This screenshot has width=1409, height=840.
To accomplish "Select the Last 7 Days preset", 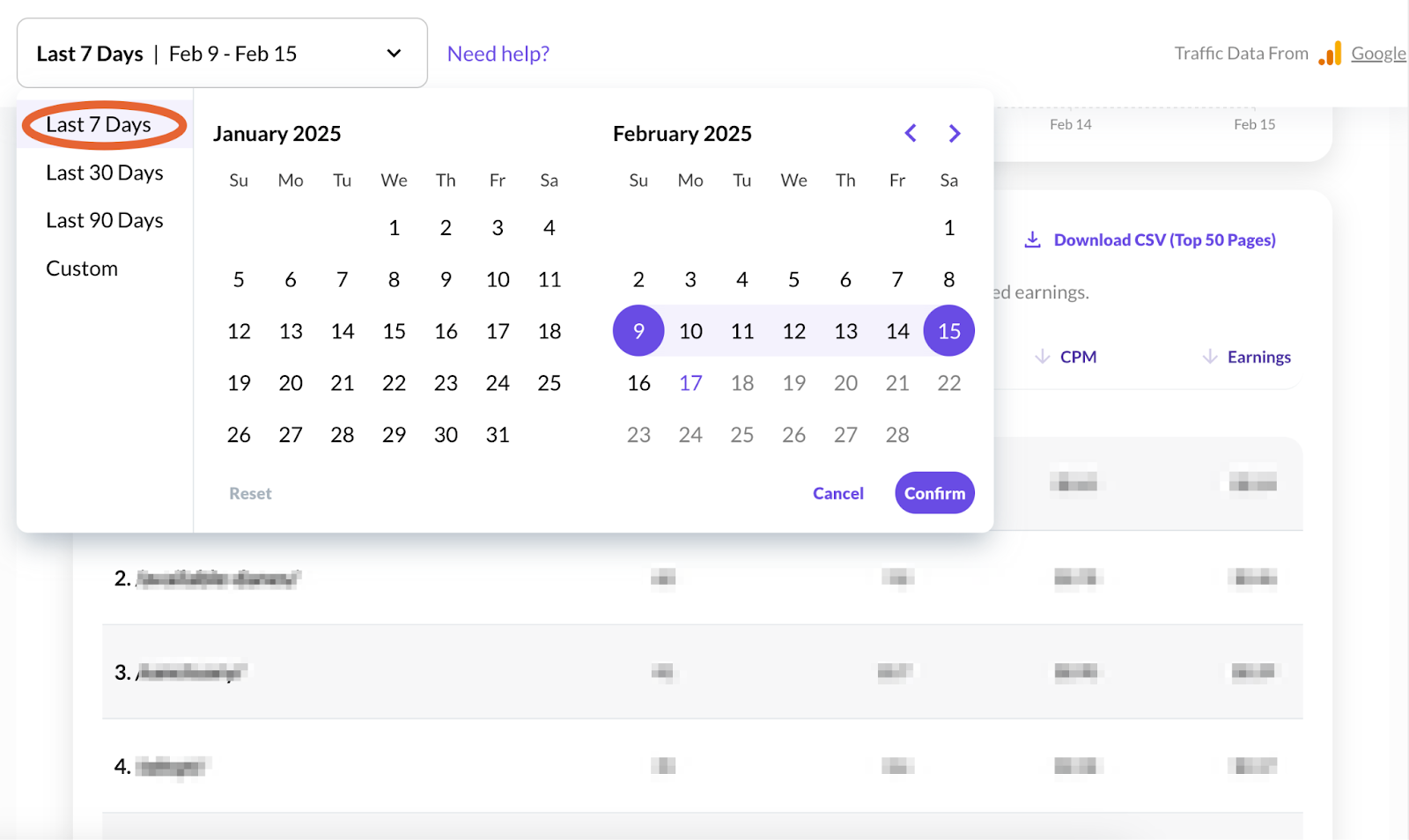I will (x=99, y=125).
